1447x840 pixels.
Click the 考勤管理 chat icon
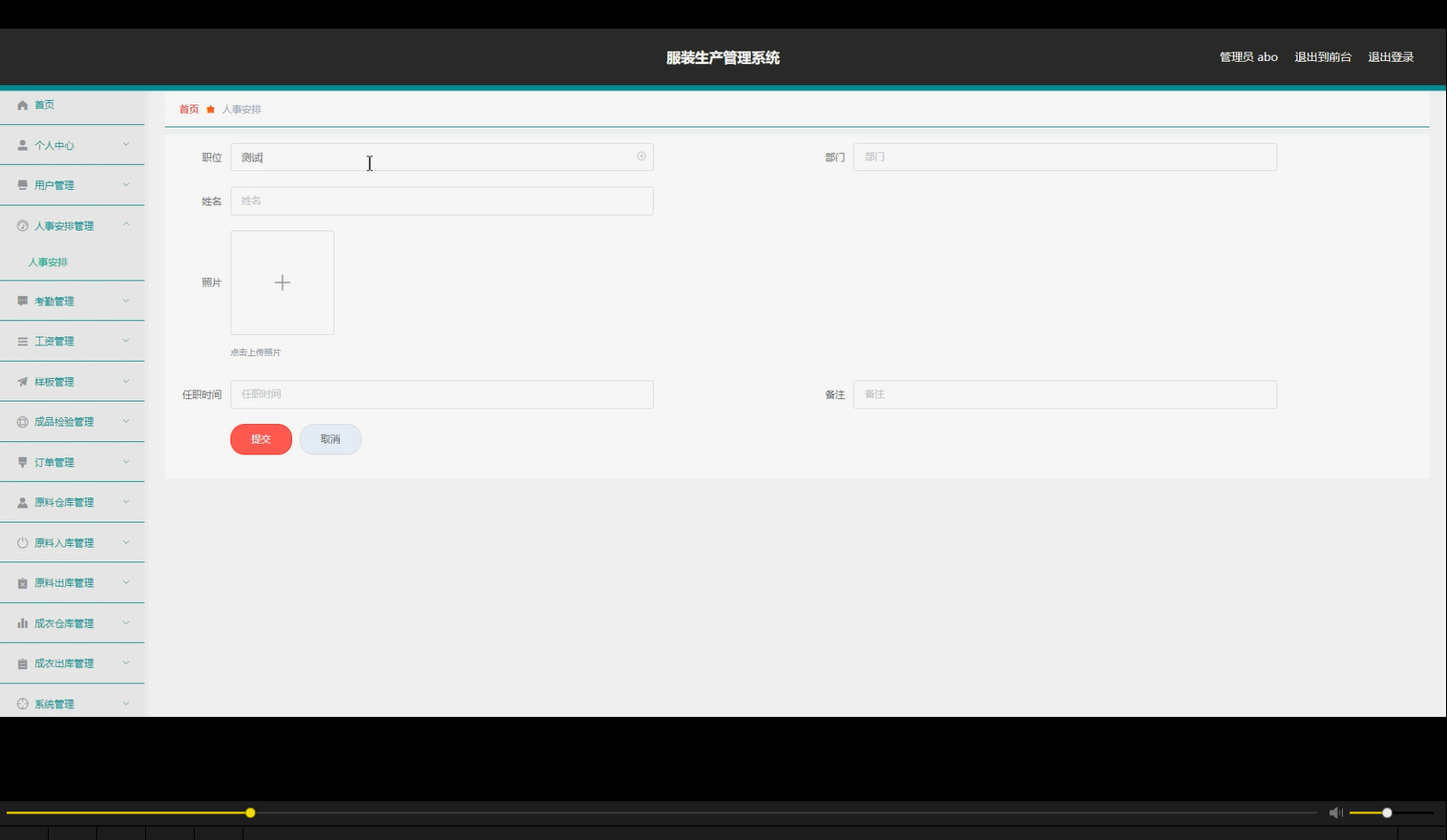(23, 301)
